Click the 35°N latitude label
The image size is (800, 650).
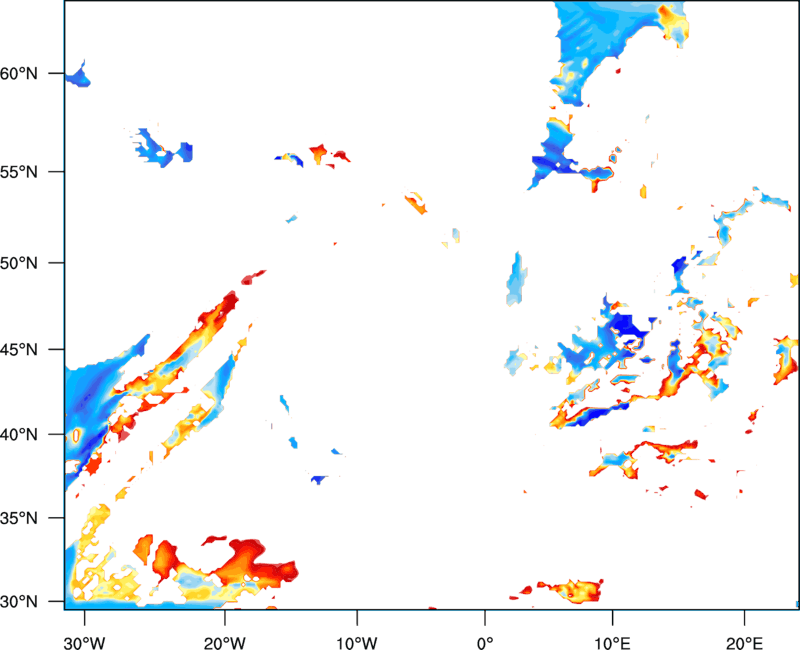19,518
